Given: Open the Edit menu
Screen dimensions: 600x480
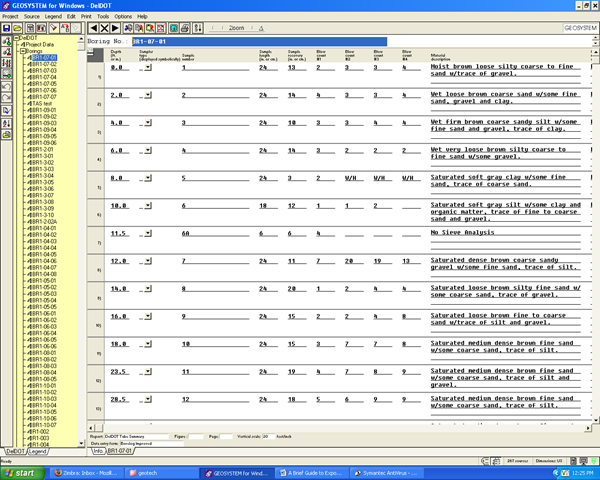Looking at the screenshot, I should click(71, 16).
